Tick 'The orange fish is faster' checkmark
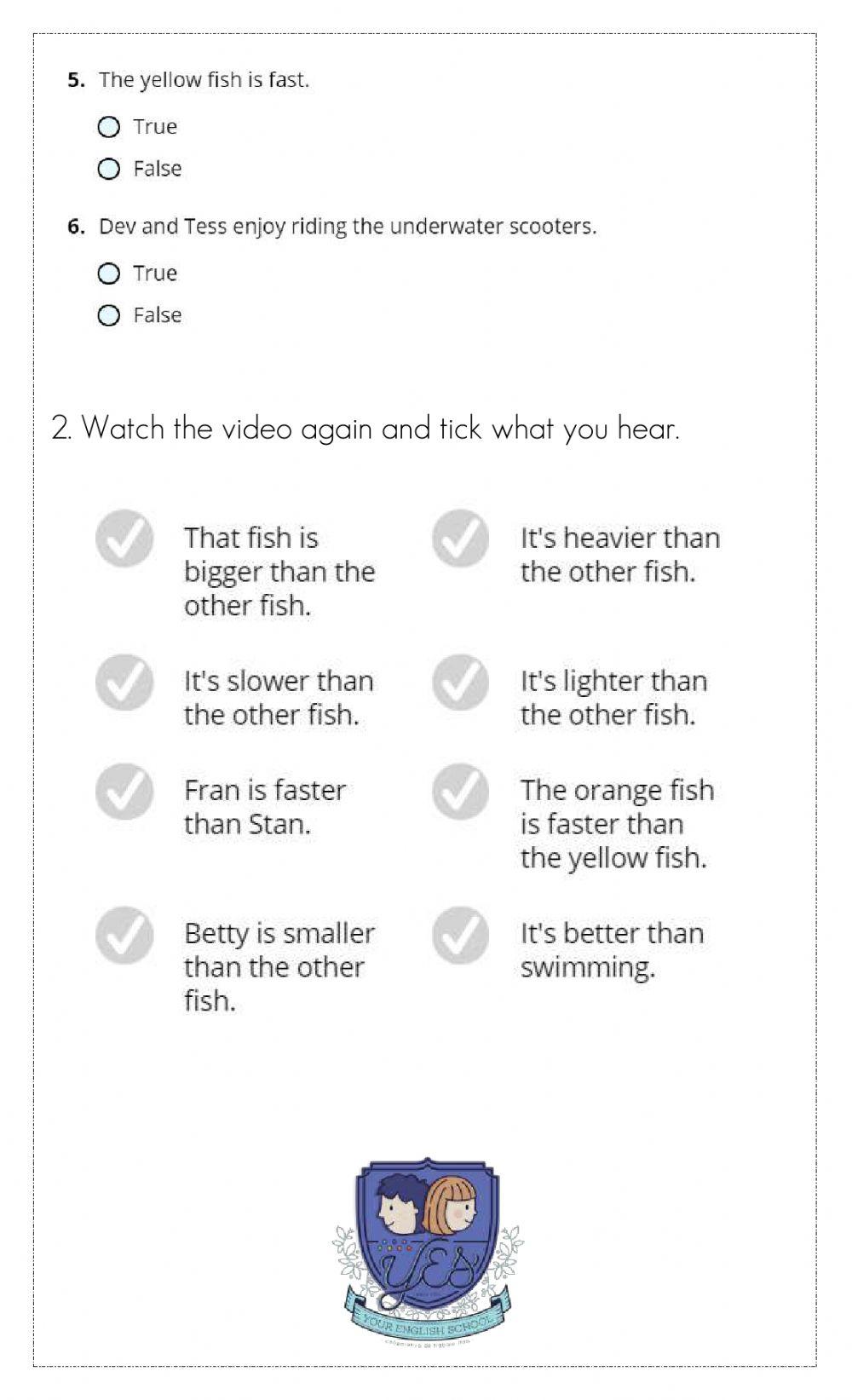This screenshot has height=1400, width=852. (461, 791)
